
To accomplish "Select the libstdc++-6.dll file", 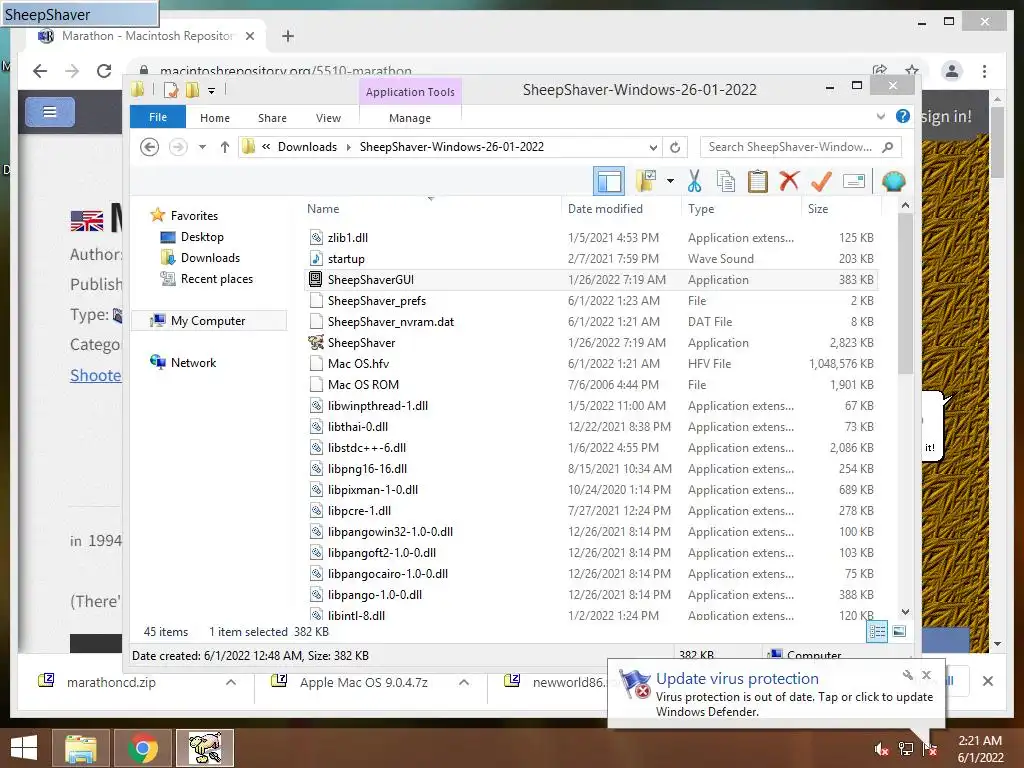I will click(x=592, y=447).
